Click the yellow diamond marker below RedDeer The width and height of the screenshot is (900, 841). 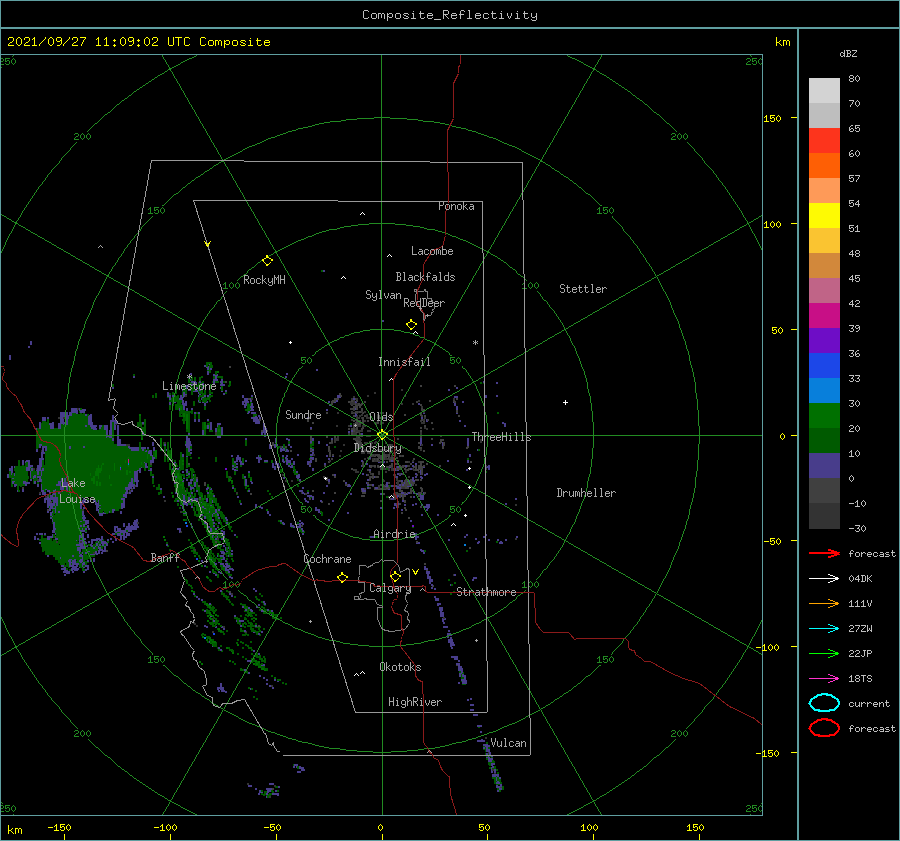[411, 324]
